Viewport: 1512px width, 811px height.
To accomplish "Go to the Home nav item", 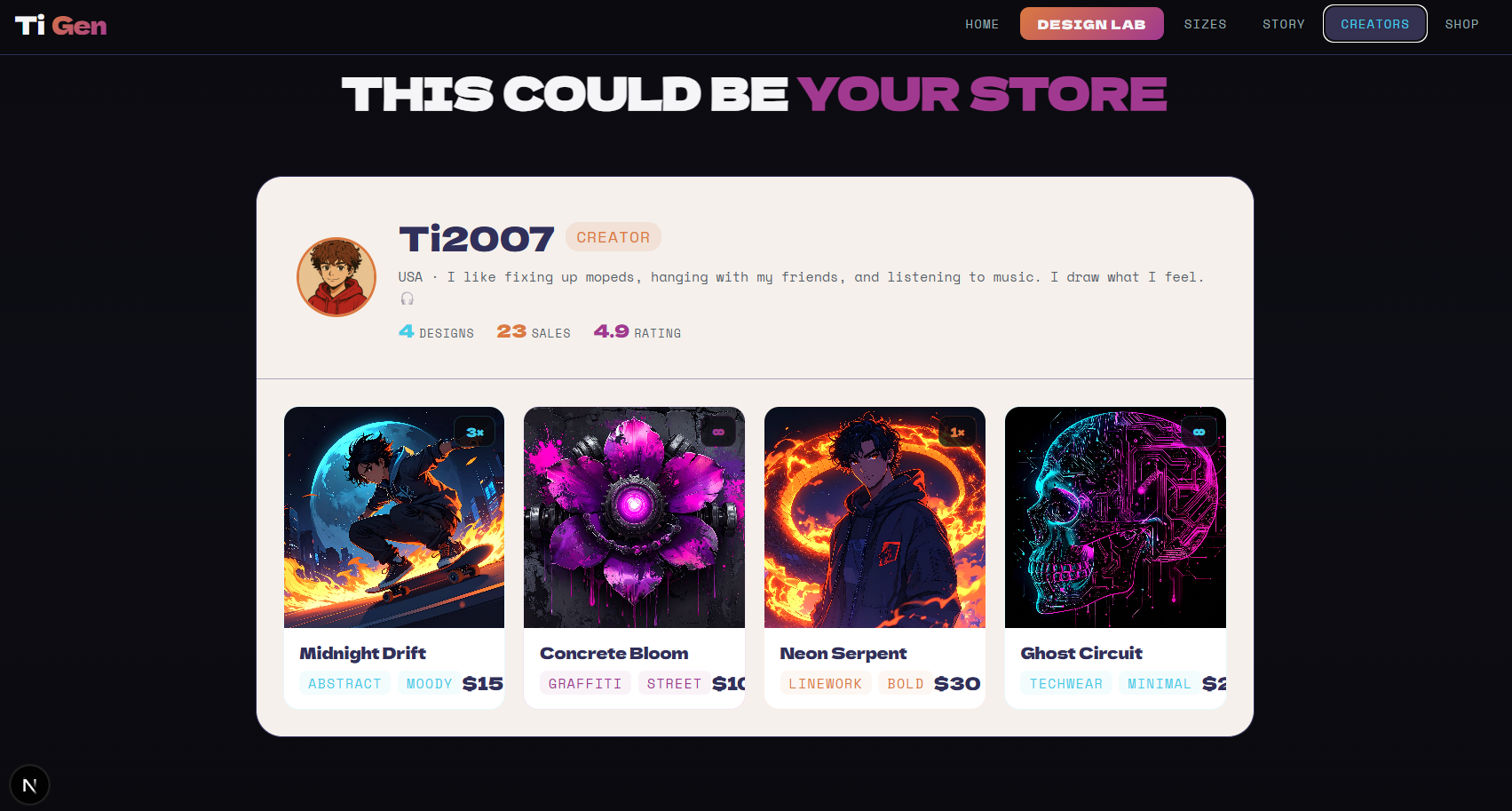I will coord(982,24).
